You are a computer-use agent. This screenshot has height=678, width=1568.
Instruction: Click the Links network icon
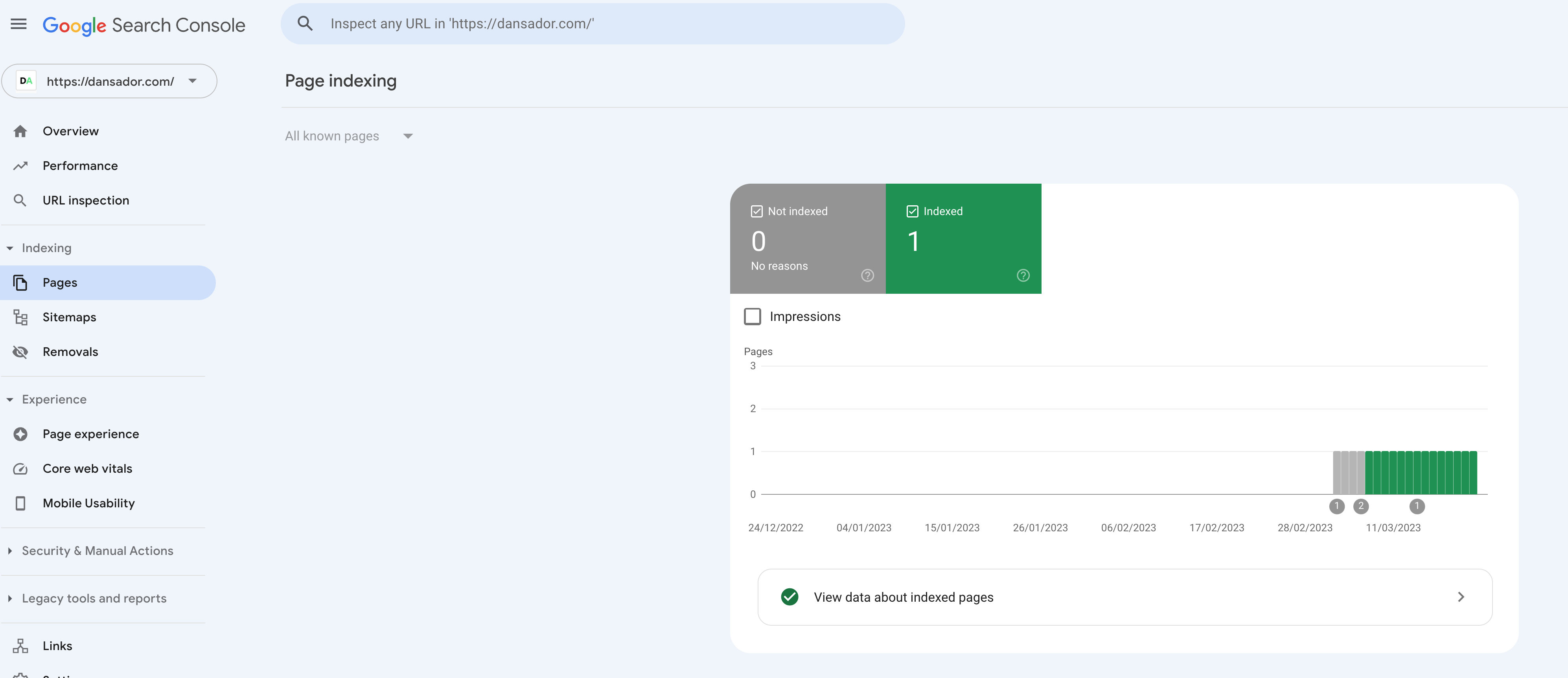click(21, 647)
